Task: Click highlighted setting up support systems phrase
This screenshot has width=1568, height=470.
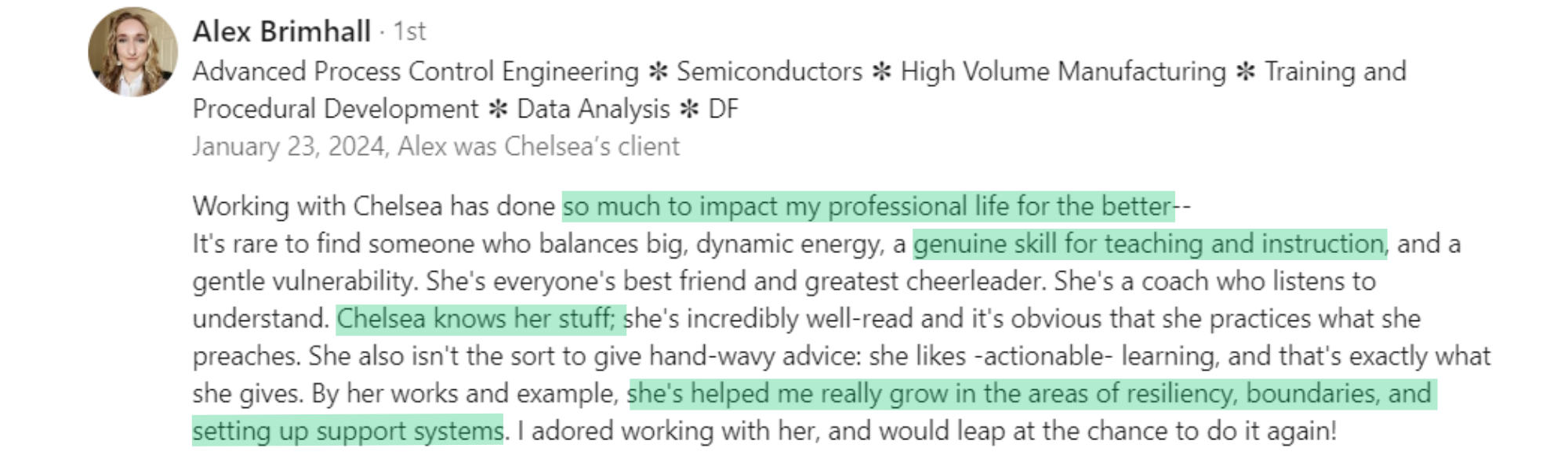Action: point(347,431)
